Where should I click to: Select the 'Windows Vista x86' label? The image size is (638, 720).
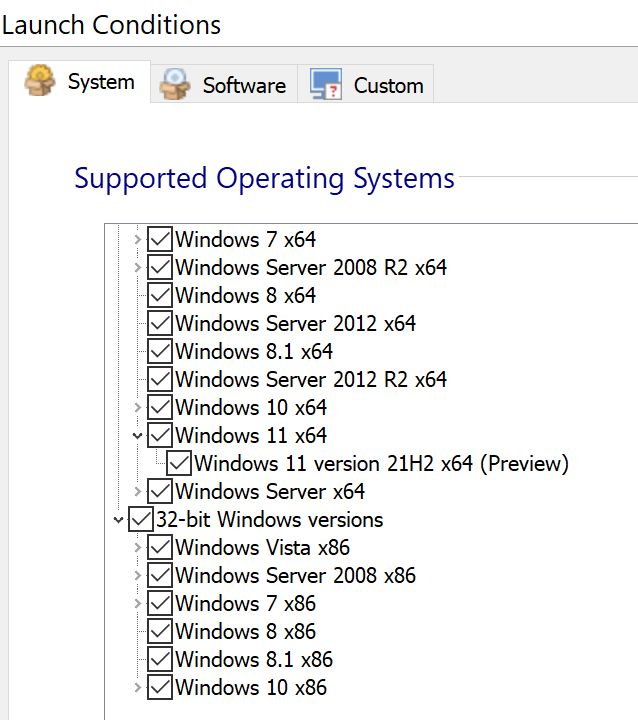point(263,547)
